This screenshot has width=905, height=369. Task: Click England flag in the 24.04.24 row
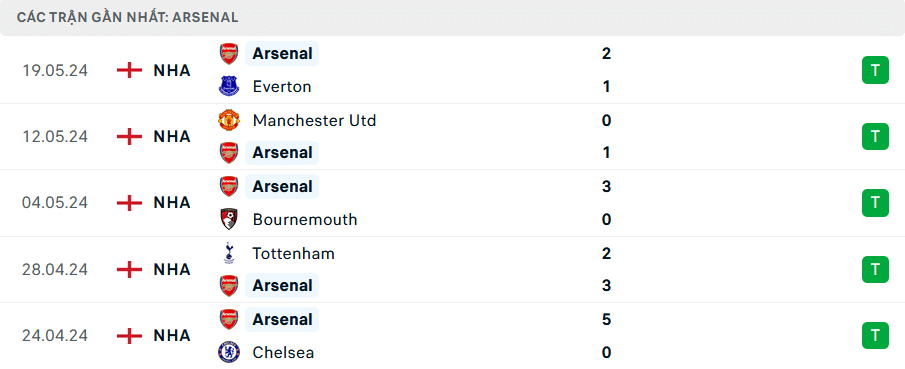coord(129,336)
